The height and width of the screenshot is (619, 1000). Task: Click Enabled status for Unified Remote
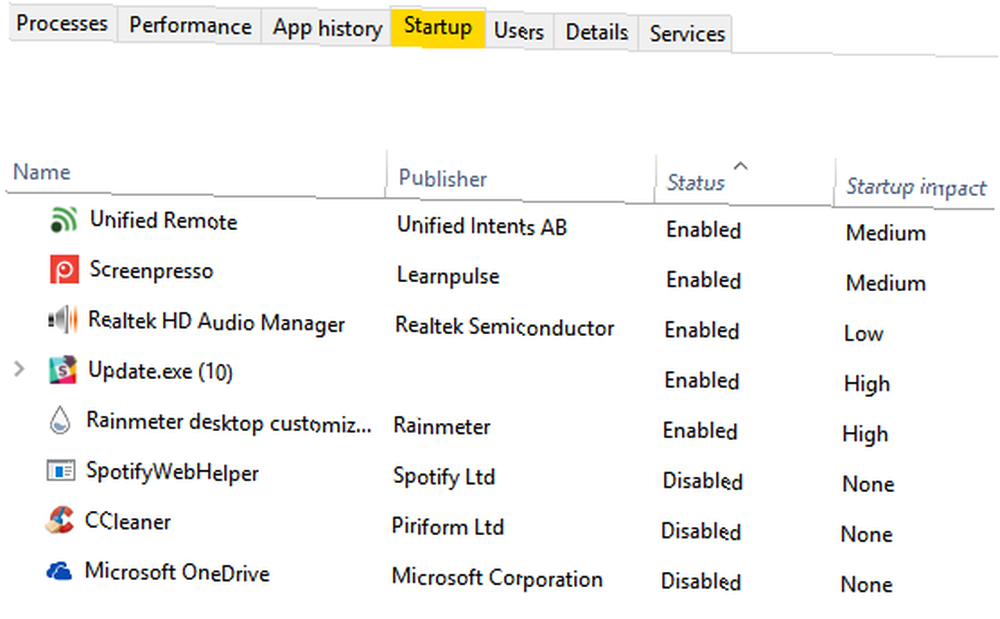coord(703,230)
